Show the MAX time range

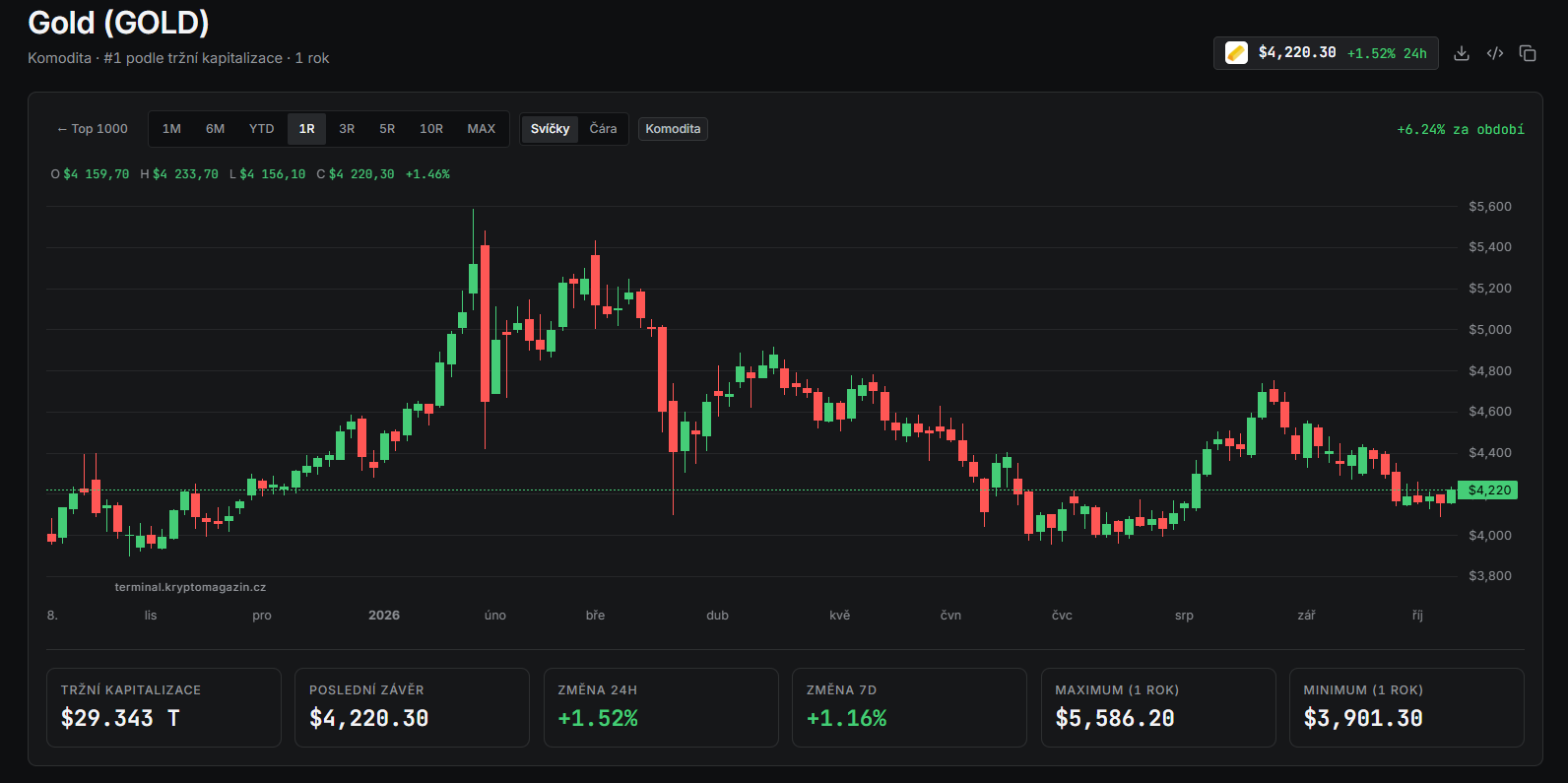tap(482, 129)
